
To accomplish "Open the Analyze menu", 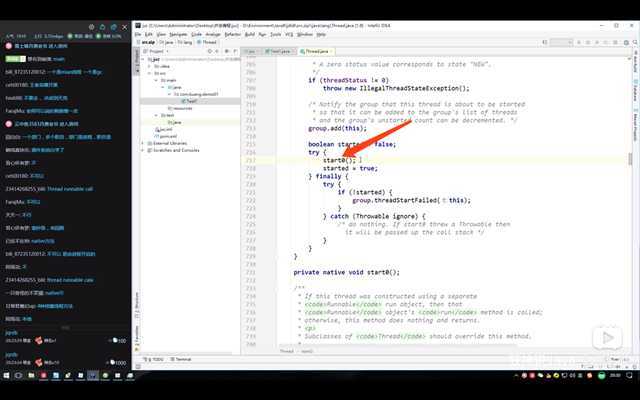I will 213,35.
